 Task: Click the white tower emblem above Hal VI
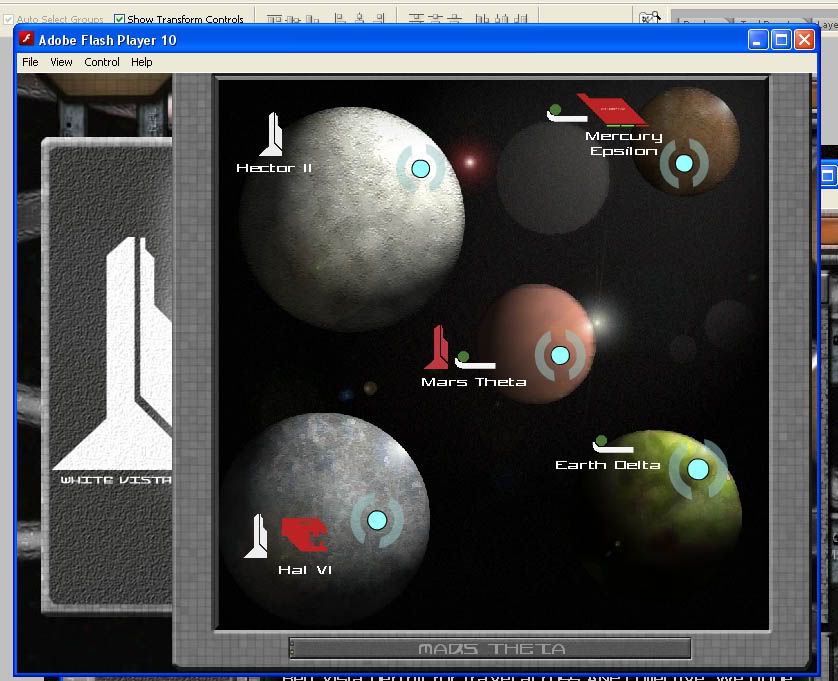click(257, 536)
